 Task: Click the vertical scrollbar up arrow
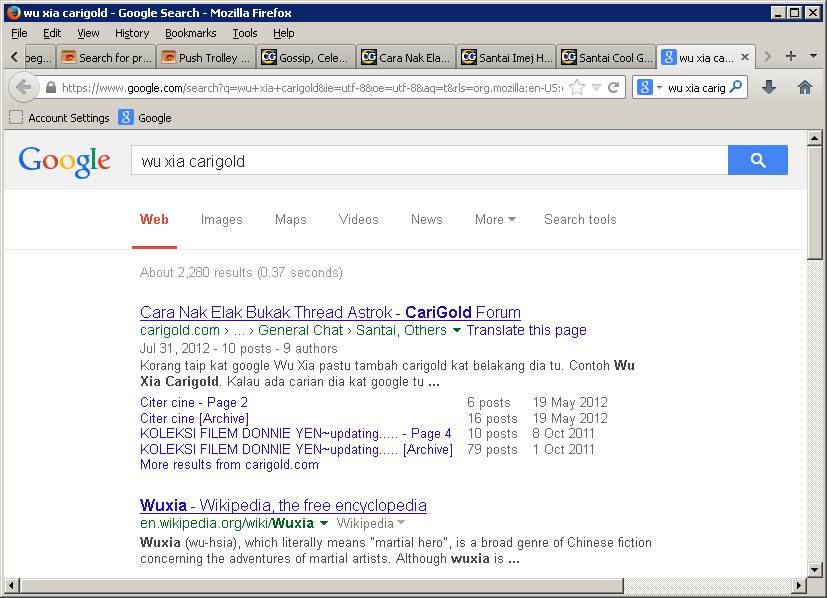[x=814, y=138]
